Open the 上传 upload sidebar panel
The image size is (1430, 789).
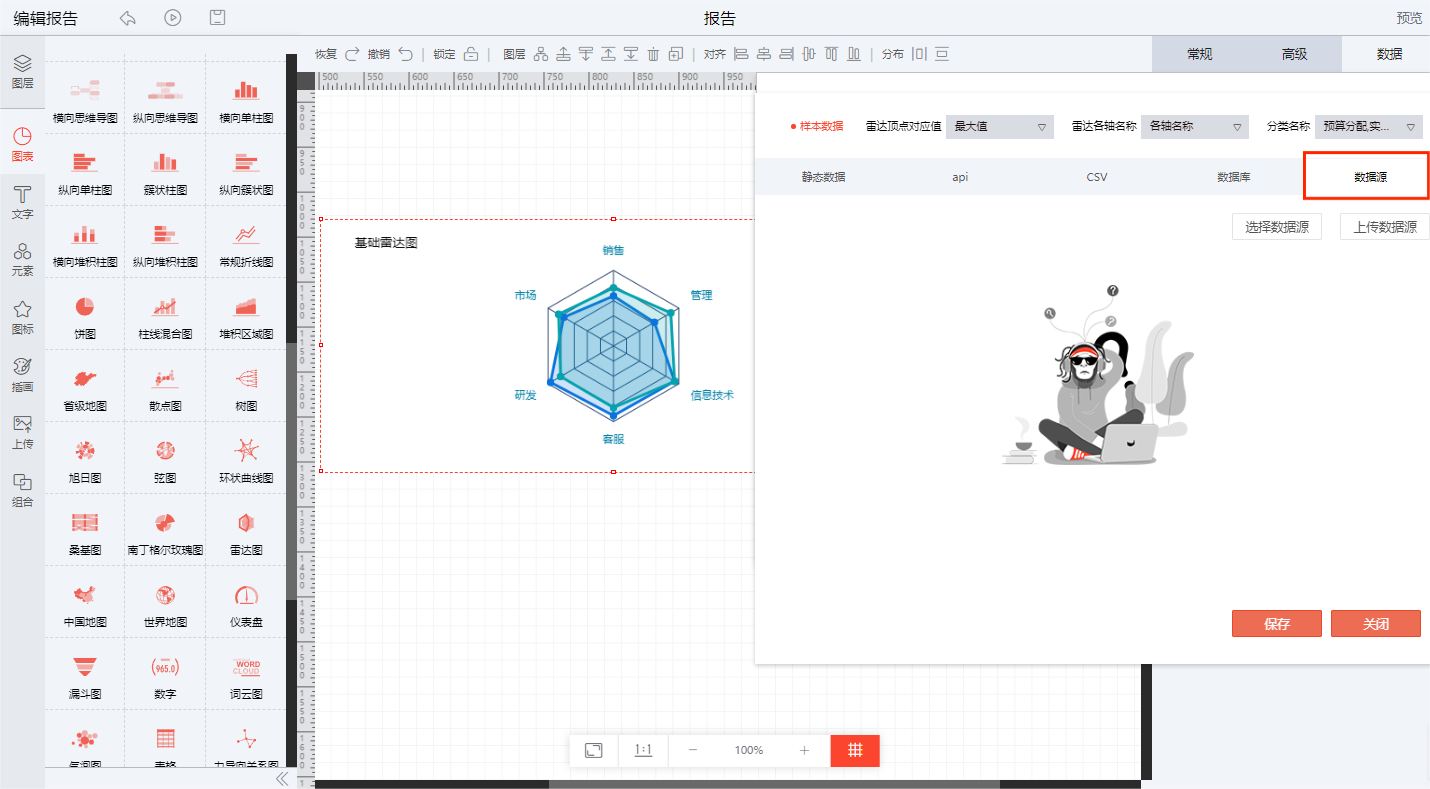coord(22,432)
